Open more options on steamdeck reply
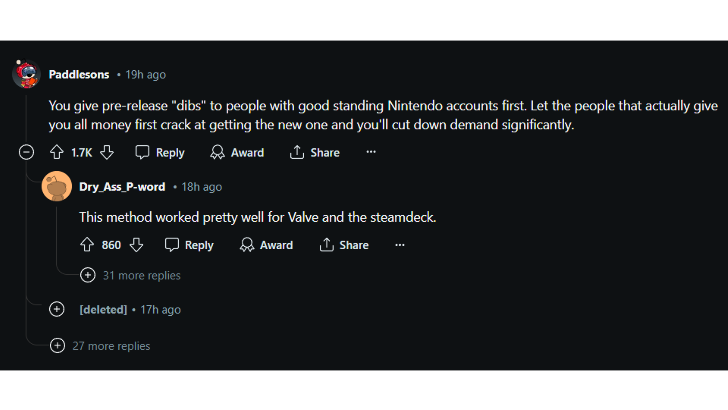The height and width of the screenshot is (410, 728). pos(400,245)
